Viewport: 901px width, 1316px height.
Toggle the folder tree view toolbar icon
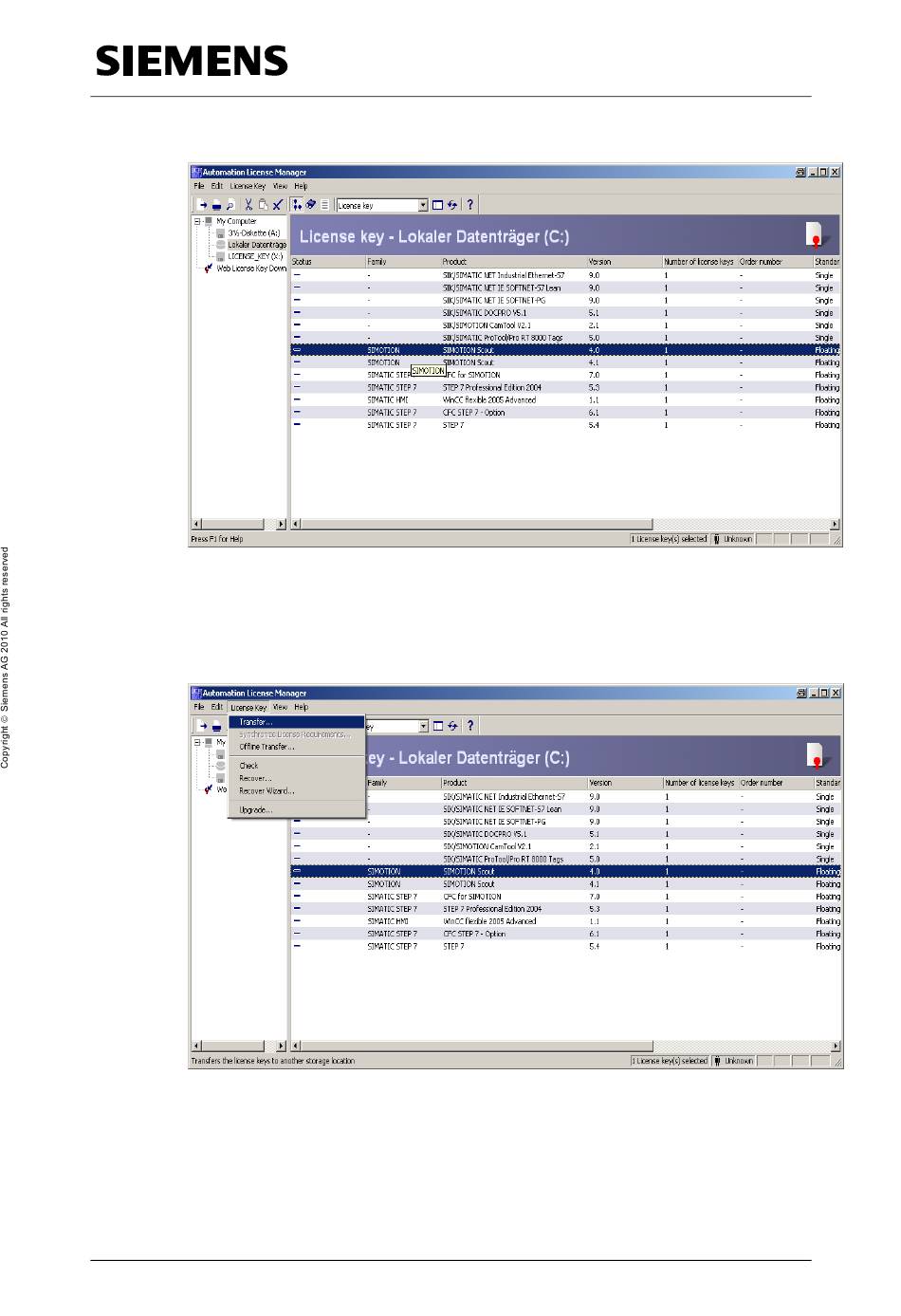pyautogui.click(x=297, y=205)
